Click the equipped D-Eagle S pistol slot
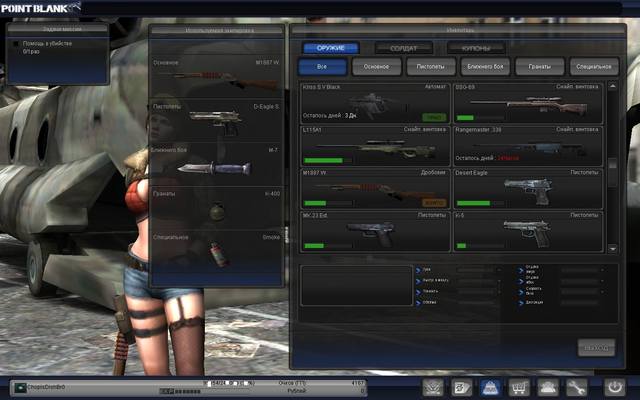 point(216,121)
